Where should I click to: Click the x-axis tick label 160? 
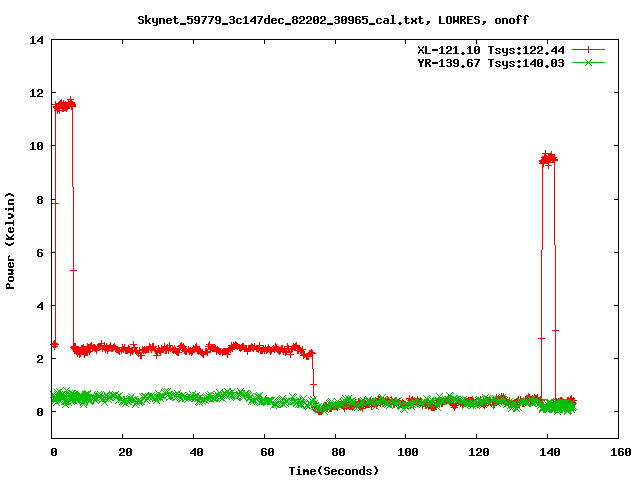pos(621,452)
